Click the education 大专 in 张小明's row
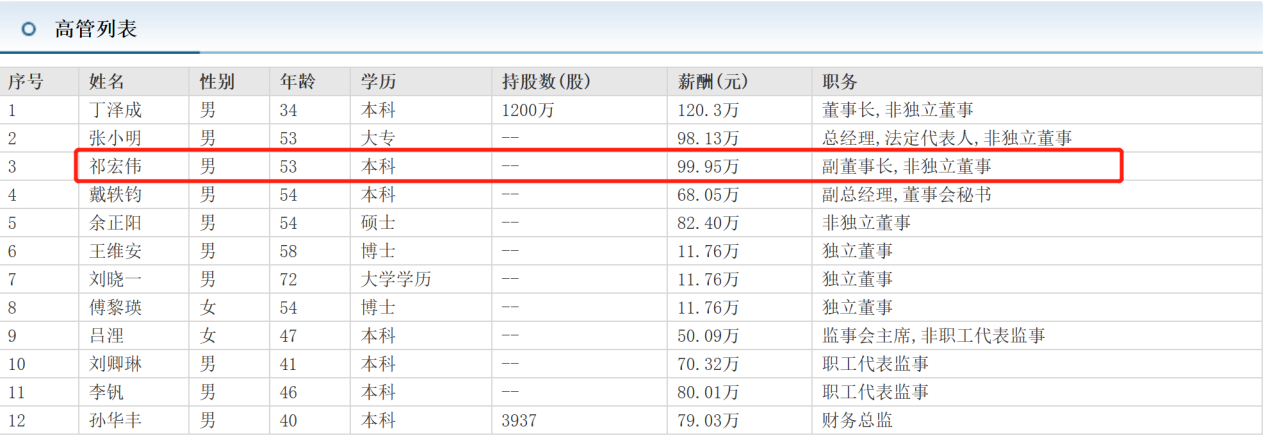 coord(378,138)
